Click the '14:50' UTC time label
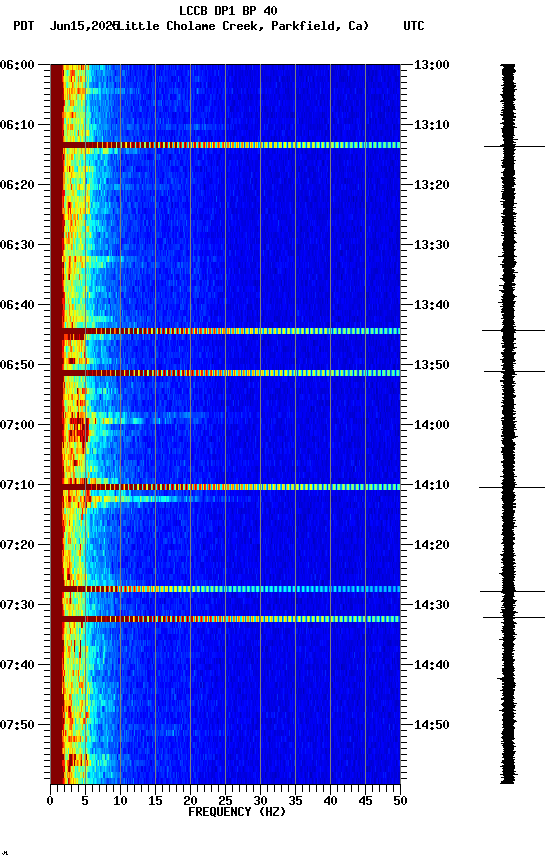Image resolution: width=552 pixels, height=864 pixels. pos(432,726)
